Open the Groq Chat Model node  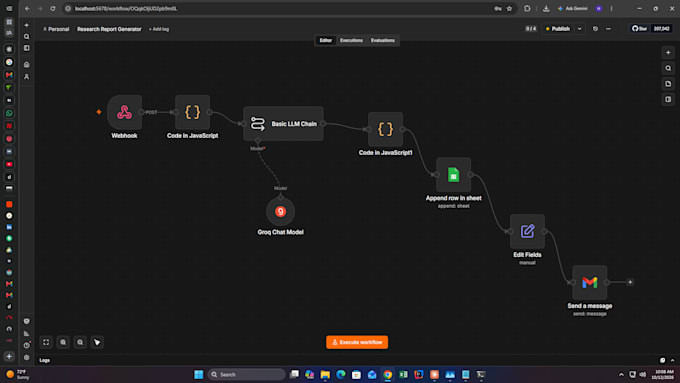coord(281,212)
